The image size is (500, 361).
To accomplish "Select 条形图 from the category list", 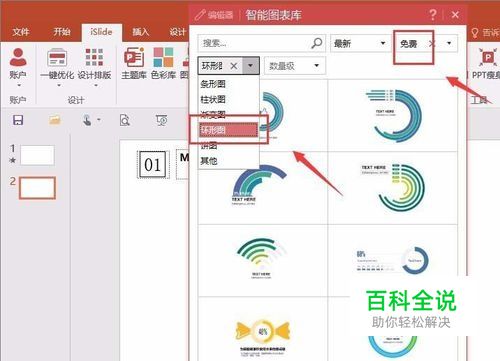I will click(x=228, y=84).
